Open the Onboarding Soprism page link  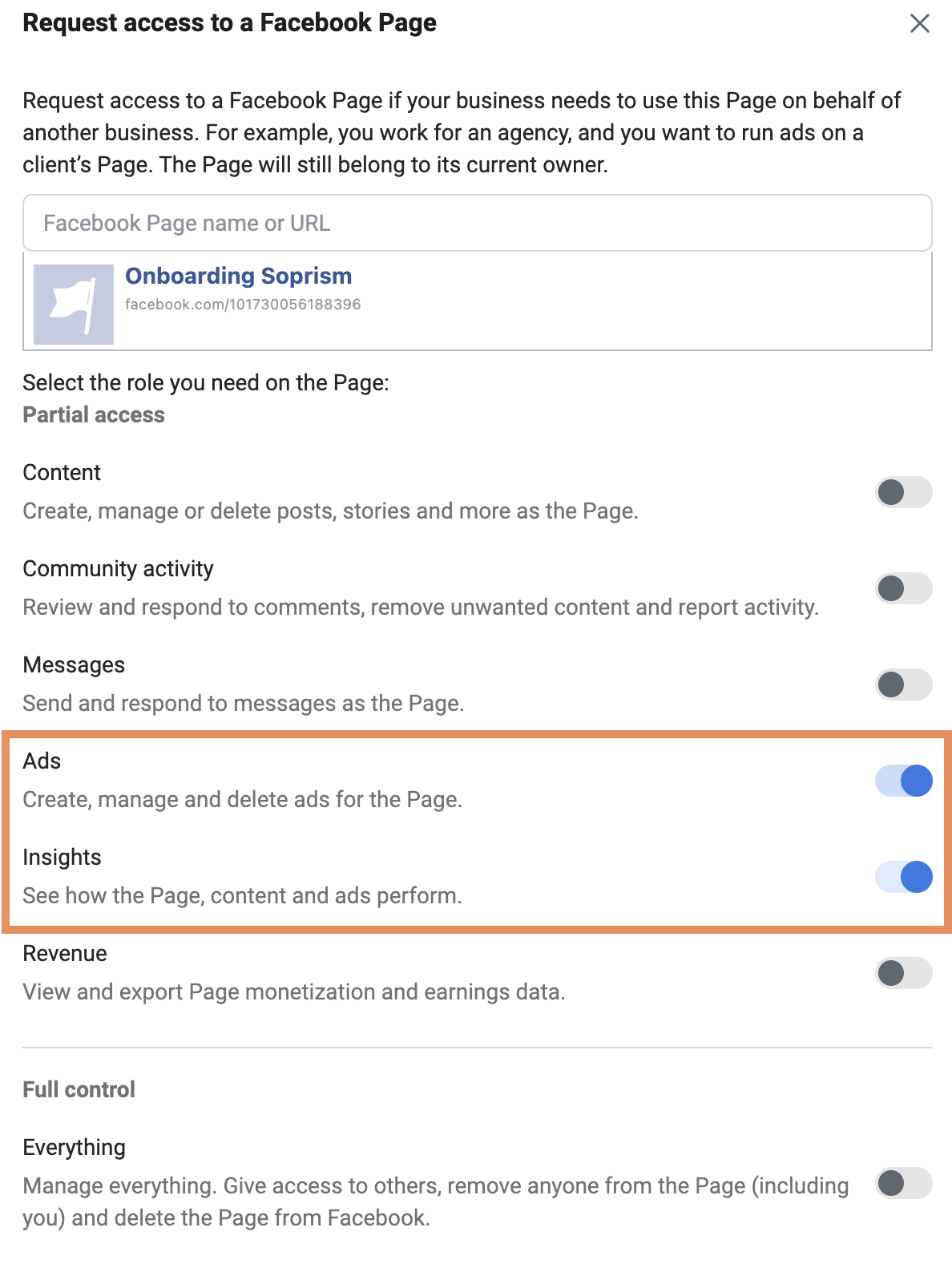[x=239, y=276]
